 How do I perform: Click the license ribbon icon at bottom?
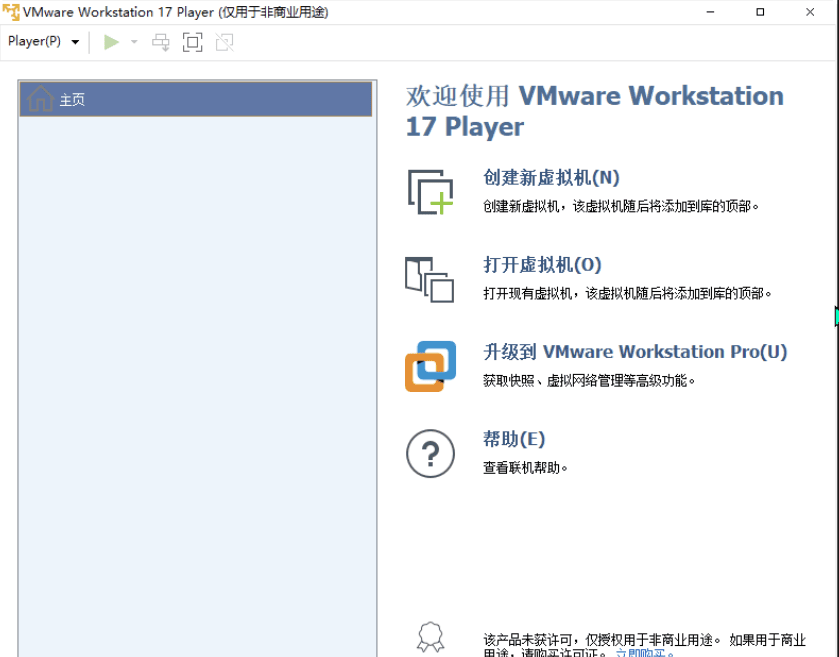tap(430, 635)
